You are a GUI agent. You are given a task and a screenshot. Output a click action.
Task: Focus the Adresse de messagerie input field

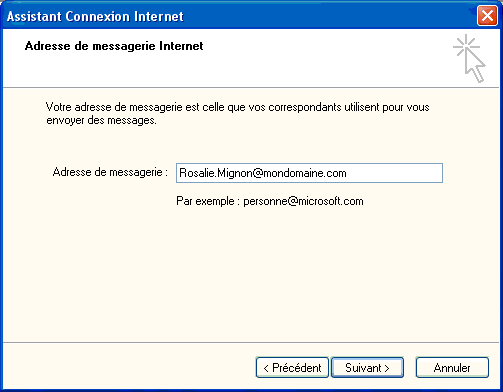[x=309, y=173]
